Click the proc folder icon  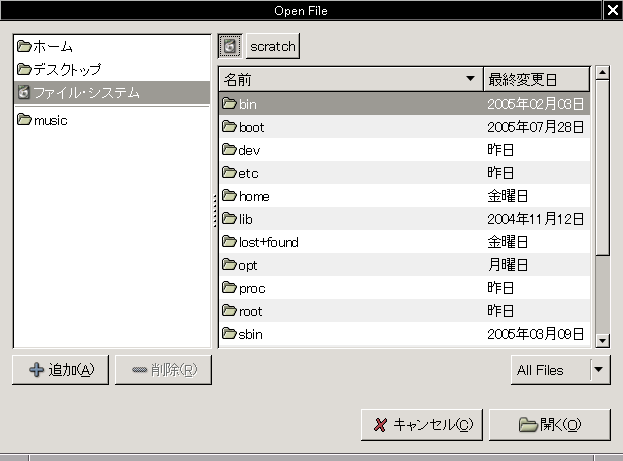tap(229, 288)
